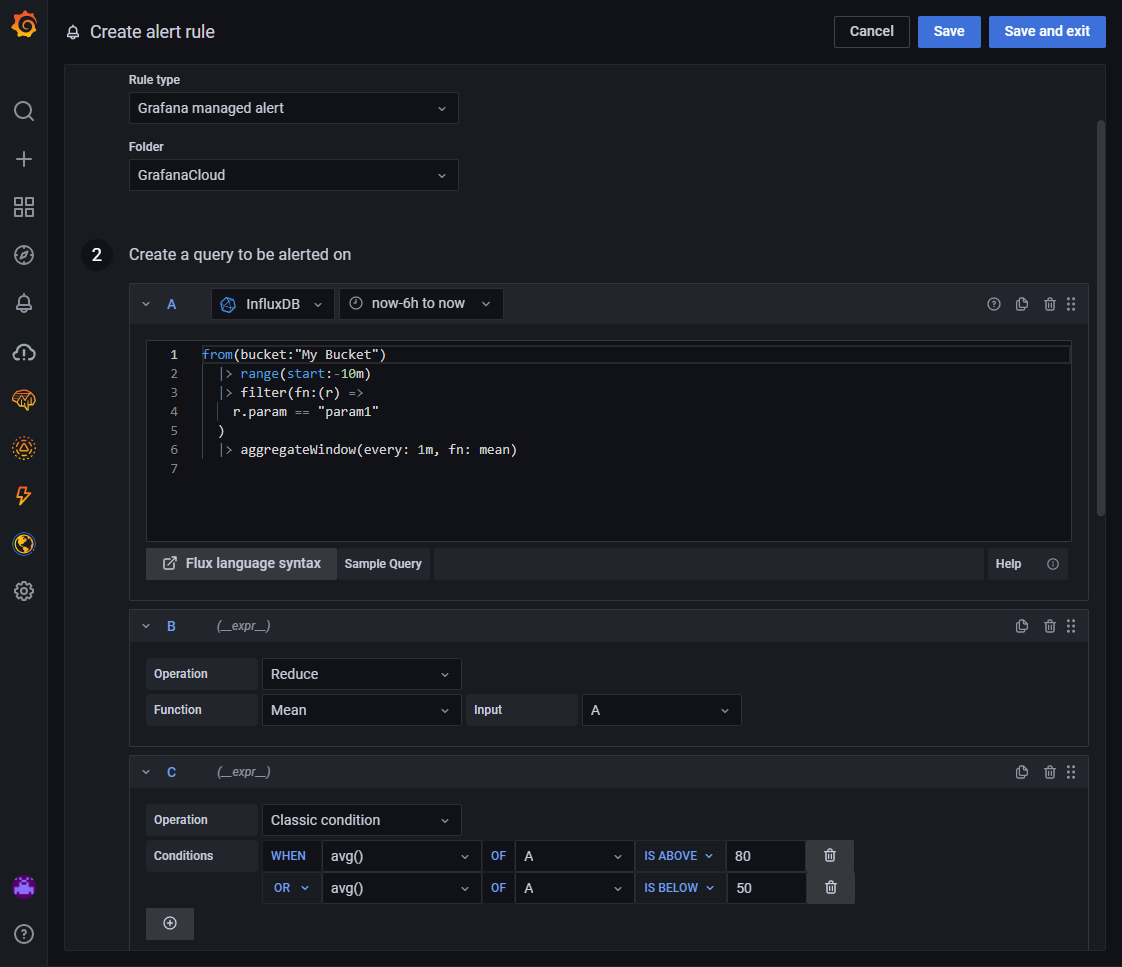This screenshot has height=967, width=1122.
Task: Click the Create plus icon in sidebar
Action: (x=24, y=159)
